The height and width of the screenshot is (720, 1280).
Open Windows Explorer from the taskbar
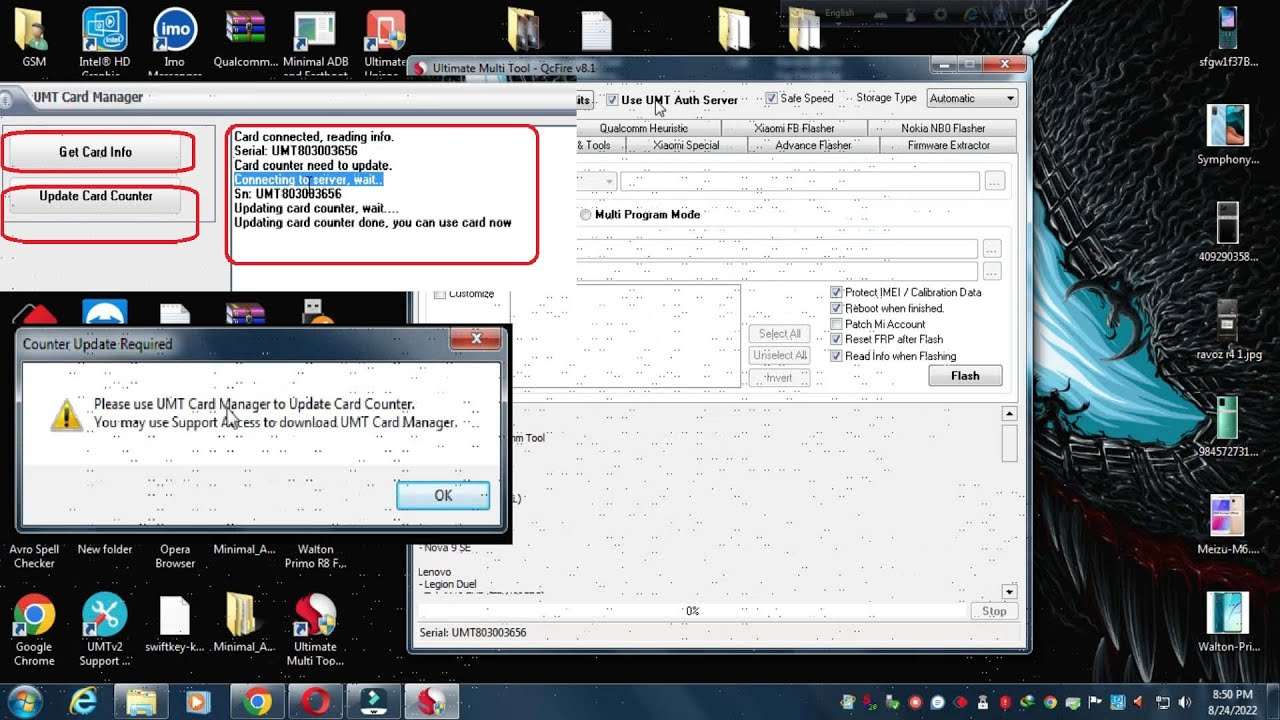point(141,702)
